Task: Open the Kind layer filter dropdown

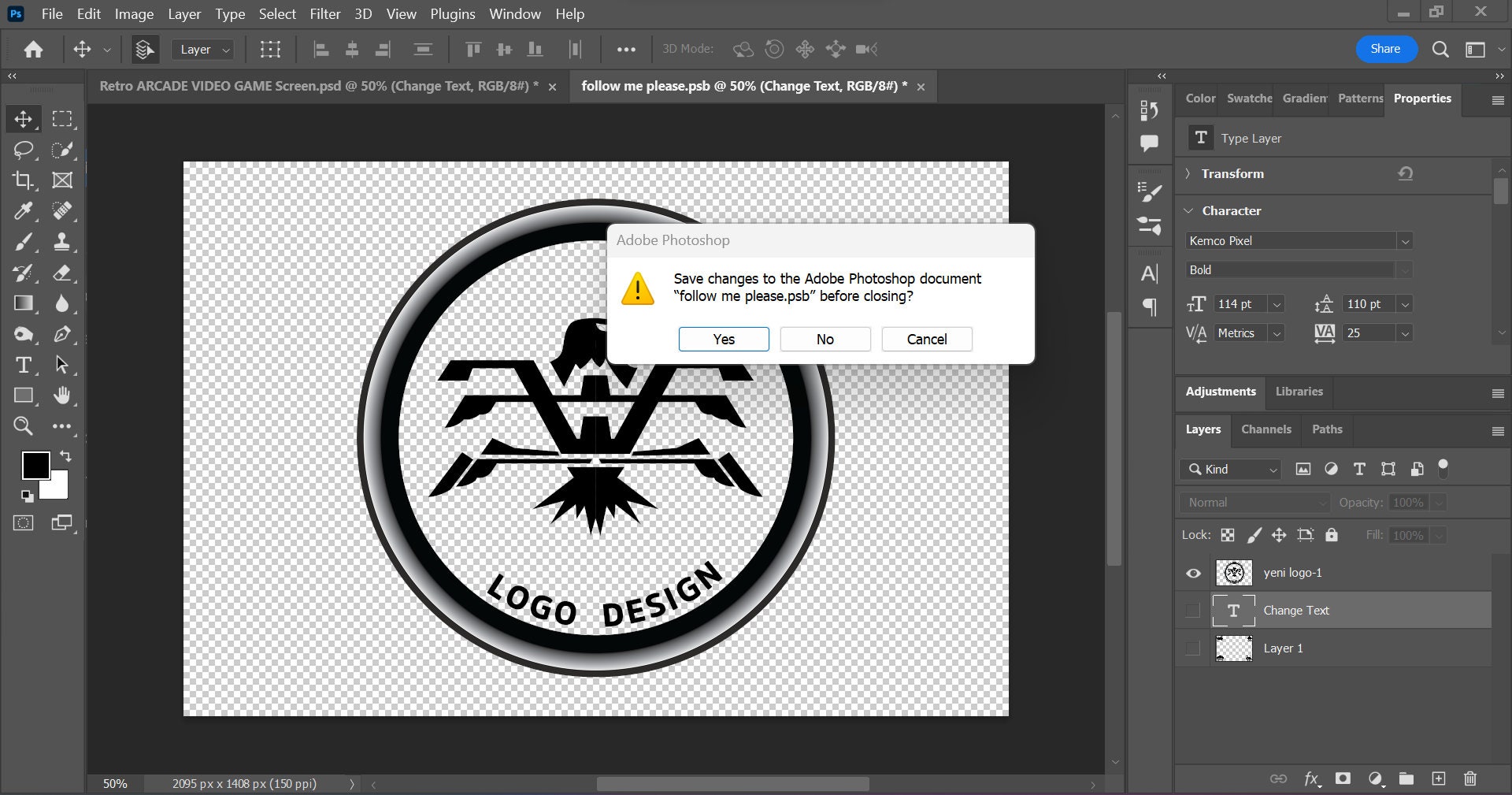Action: coord(1230,469)
